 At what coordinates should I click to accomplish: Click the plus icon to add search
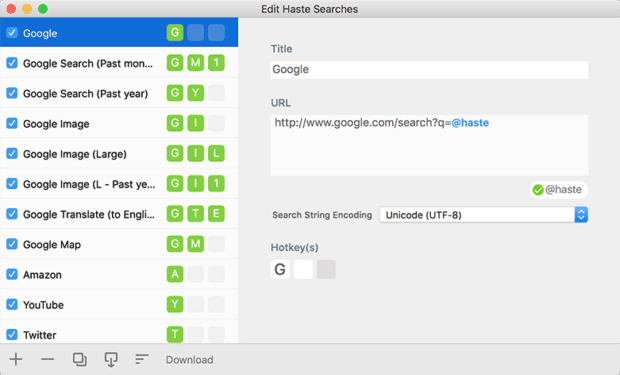[x=16, y=359]
